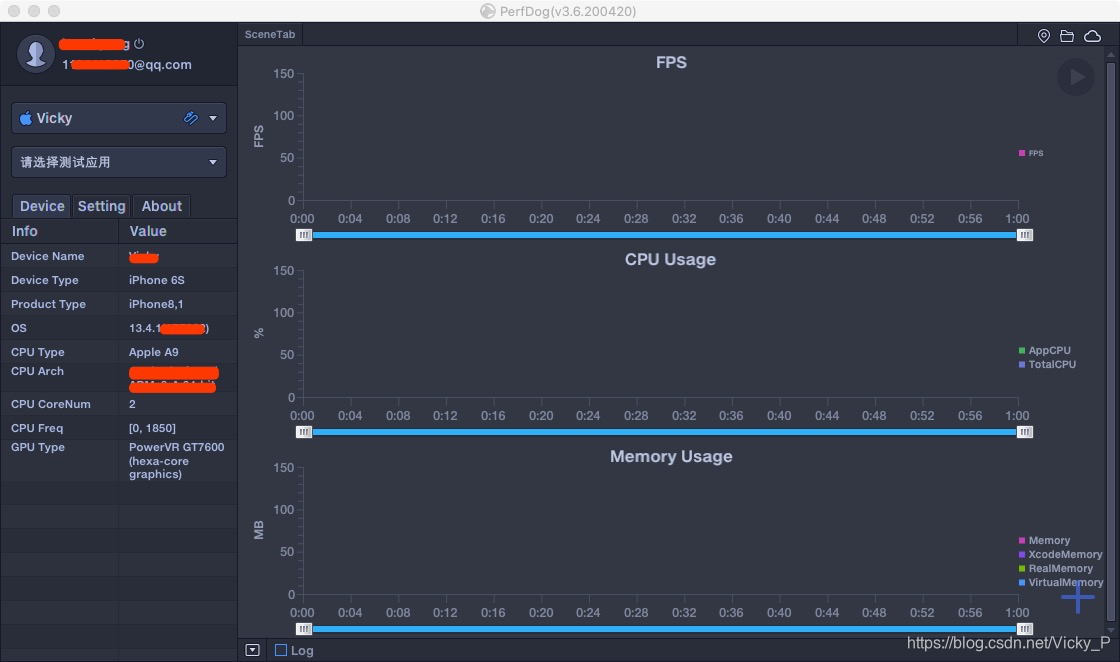Viewport: 1120px width, 662px height.
Task: Toggle VirtualMemory legend series
Action: [1061, 582]
